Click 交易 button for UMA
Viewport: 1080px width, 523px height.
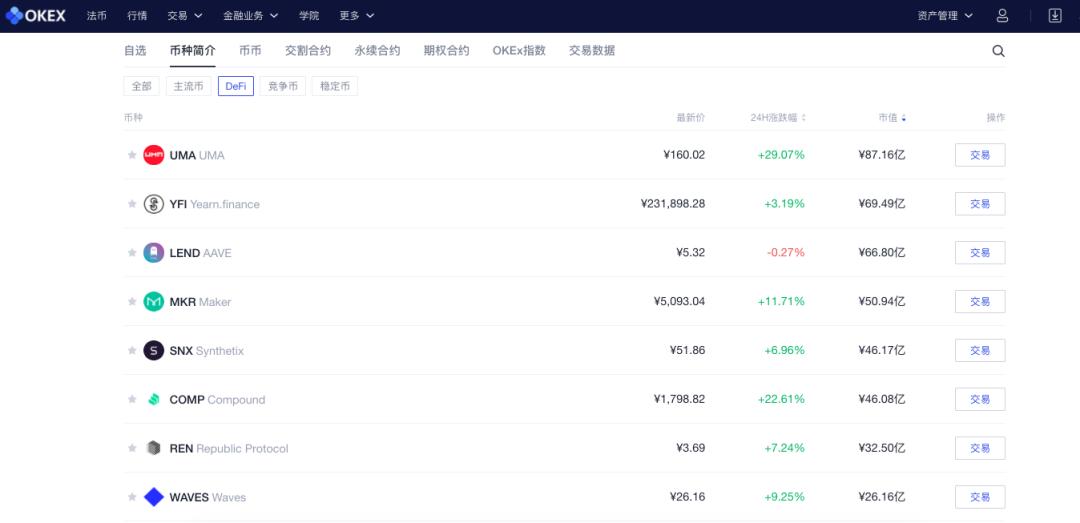click(x=979, y=155)
